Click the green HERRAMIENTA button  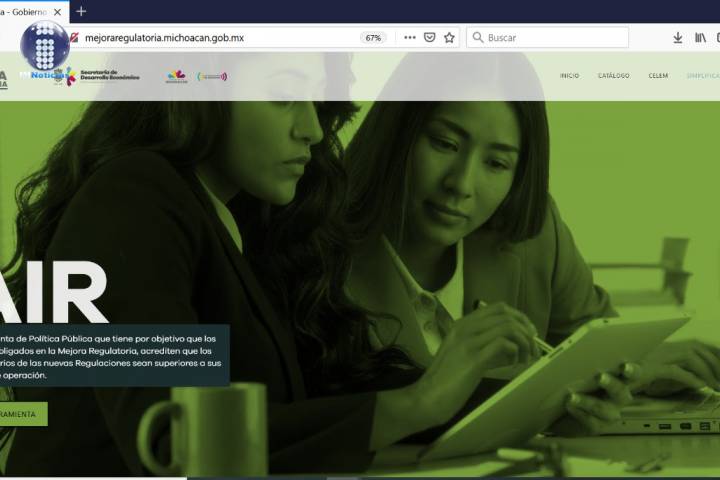click(x=22, y=414)
